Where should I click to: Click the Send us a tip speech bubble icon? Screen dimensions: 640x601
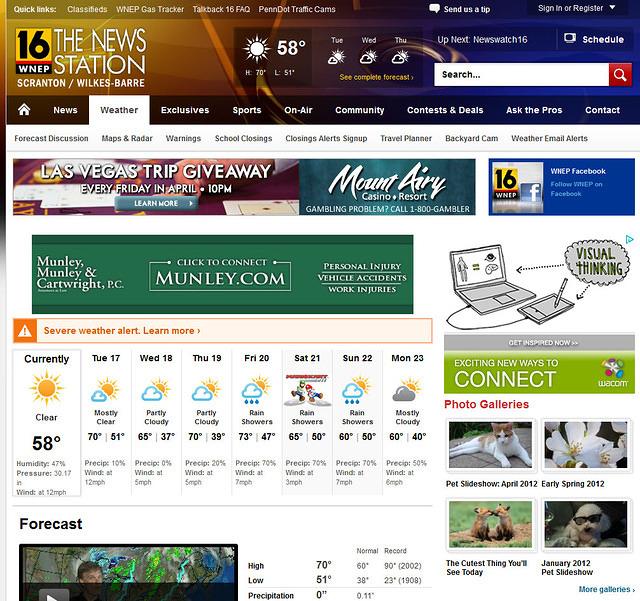434,9
